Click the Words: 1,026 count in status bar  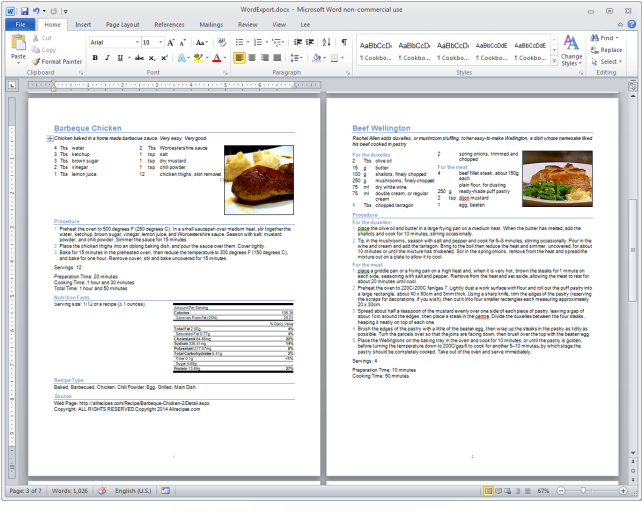70,492
